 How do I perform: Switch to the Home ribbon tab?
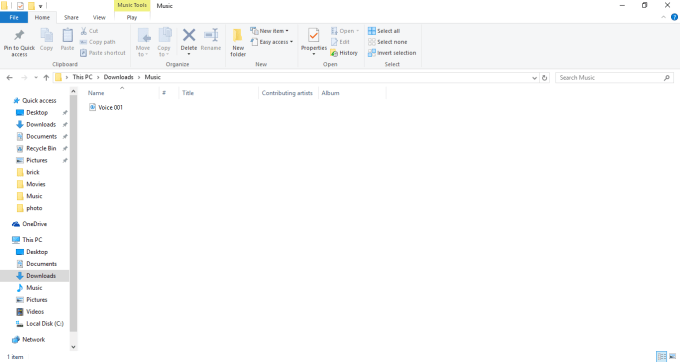[x=42, y=17]
